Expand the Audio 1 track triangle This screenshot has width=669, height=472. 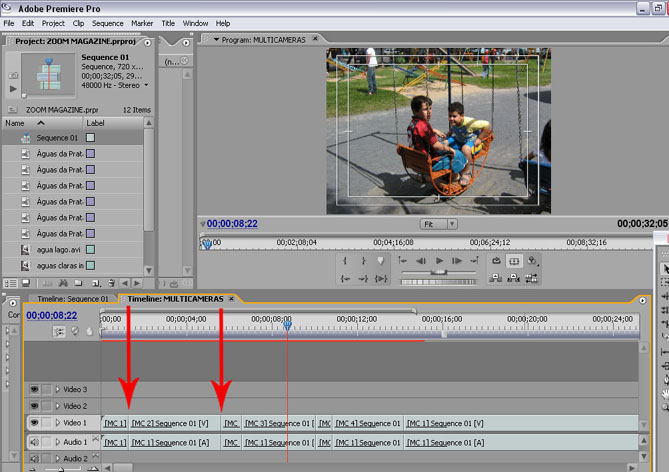coord(57,442)
